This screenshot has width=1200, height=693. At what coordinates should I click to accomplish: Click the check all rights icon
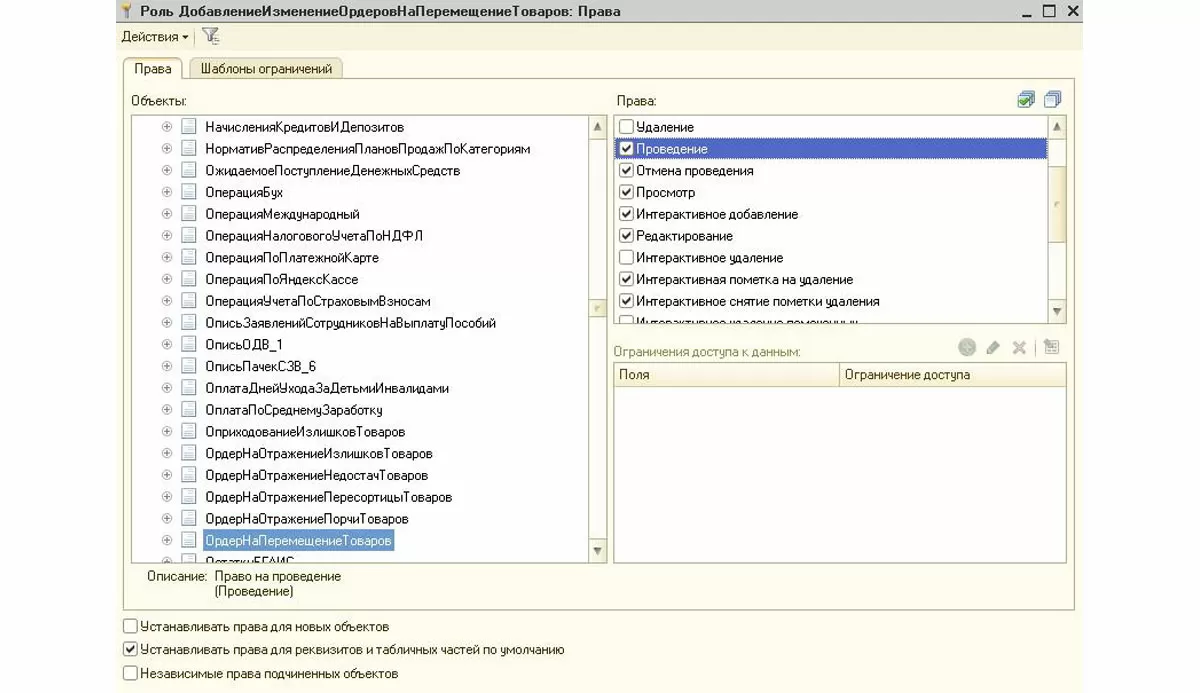click(x=1026, y=99)
